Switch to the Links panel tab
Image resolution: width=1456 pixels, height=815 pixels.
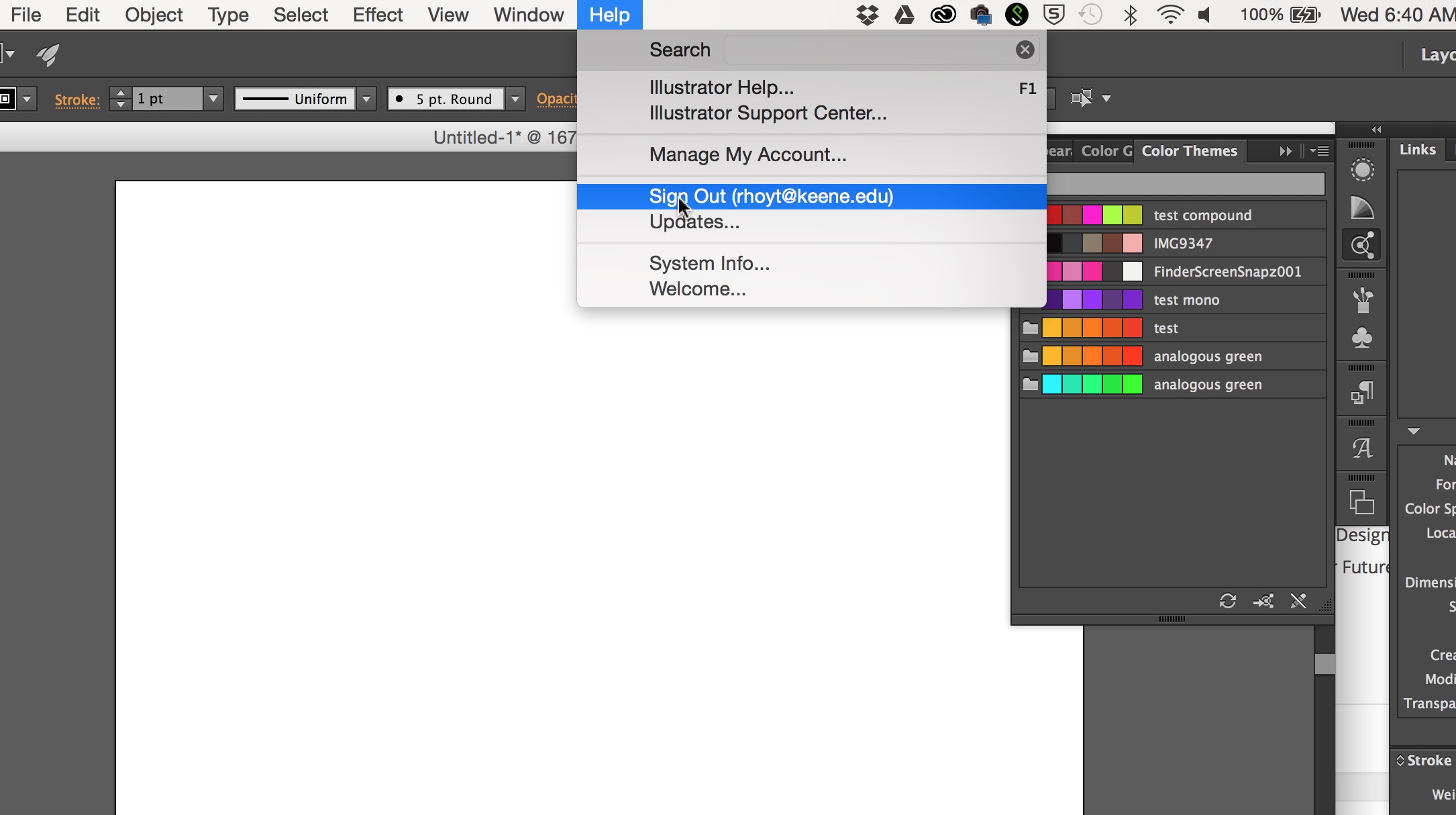click(1417, 150)
